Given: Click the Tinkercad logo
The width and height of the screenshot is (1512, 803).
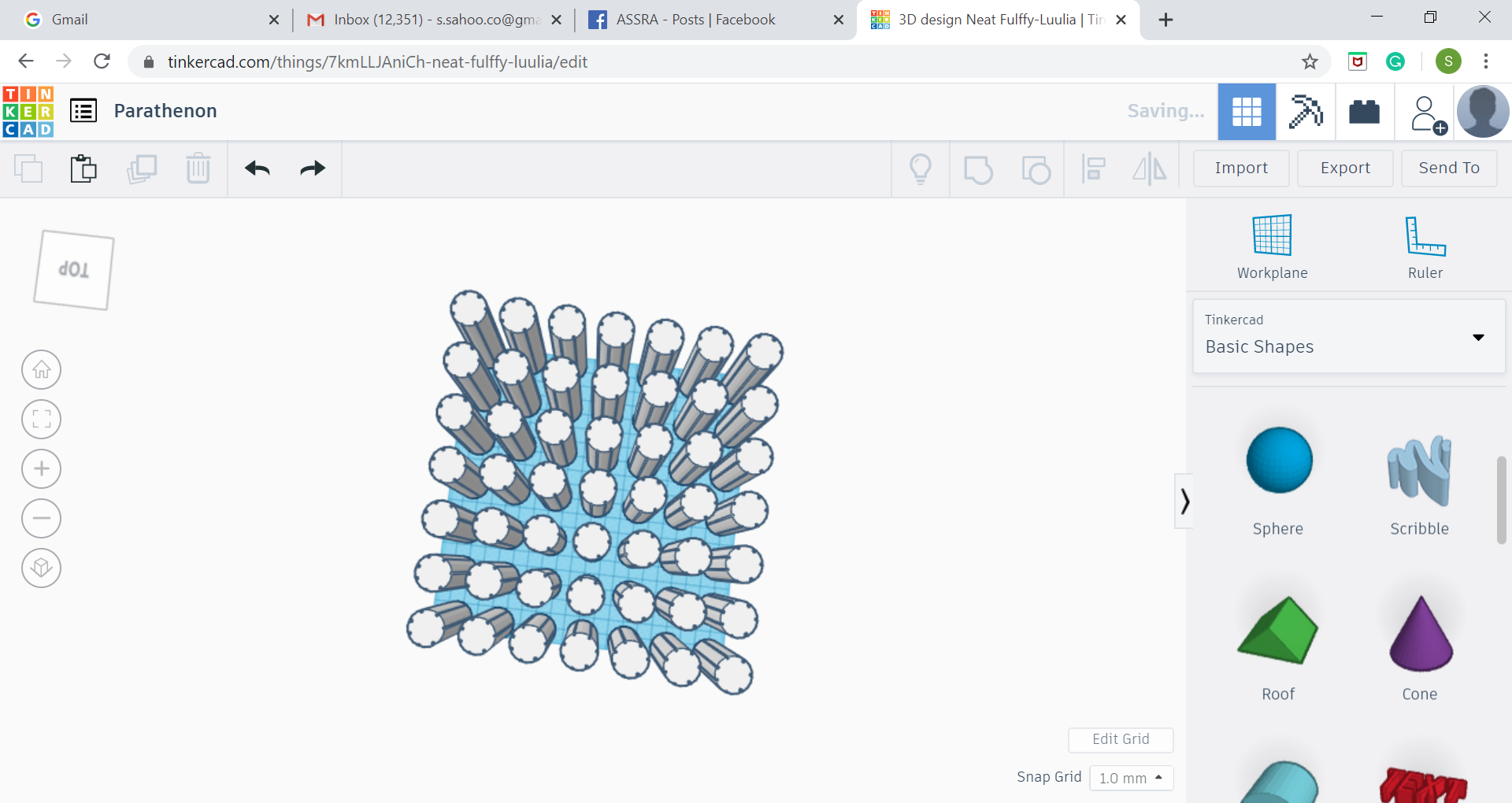Looking at the screenshot, I should [x=28, y=112].
